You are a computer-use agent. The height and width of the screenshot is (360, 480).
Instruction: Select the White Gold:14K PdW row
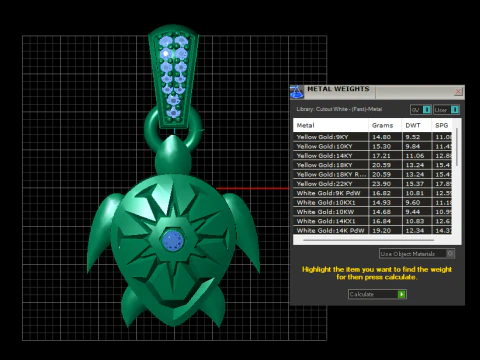[373, 230]
